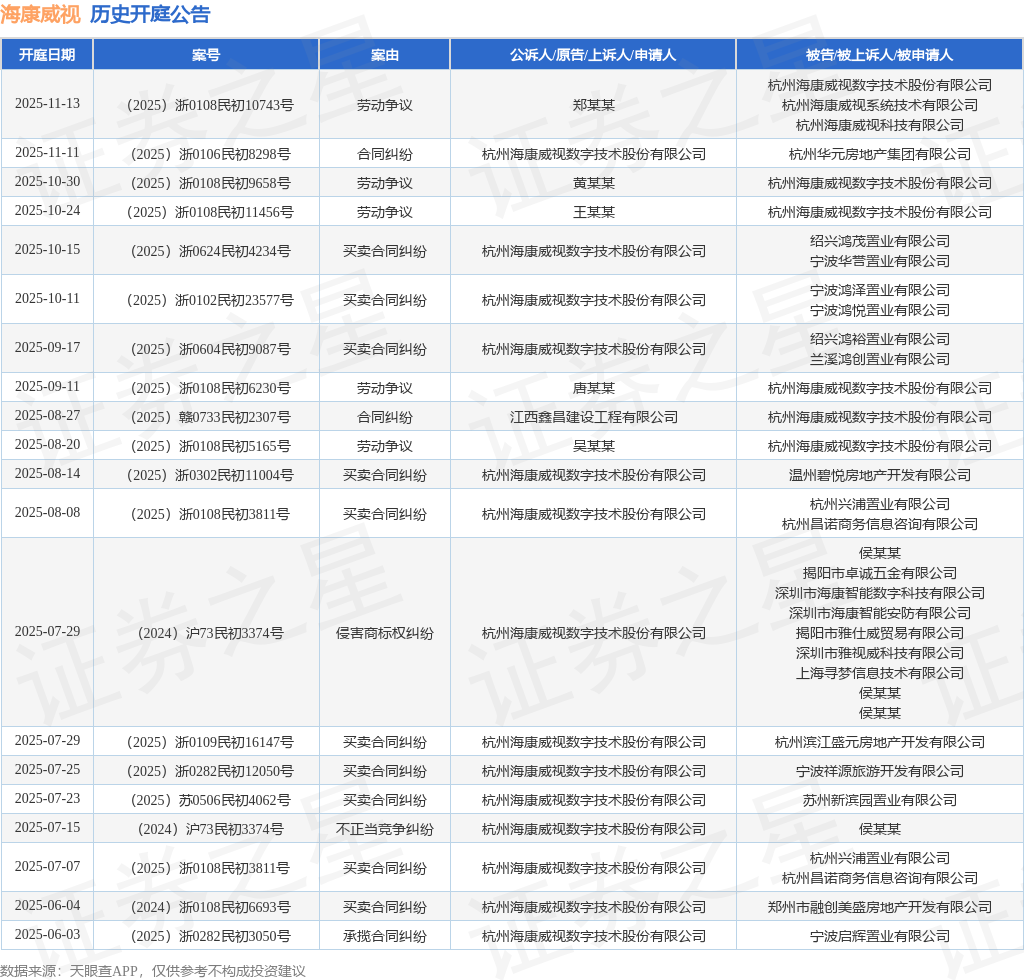Click date cell 2025-07-25
This screenshot has height=980, width=1024.
pyautogui.click(x=47, y=770)
